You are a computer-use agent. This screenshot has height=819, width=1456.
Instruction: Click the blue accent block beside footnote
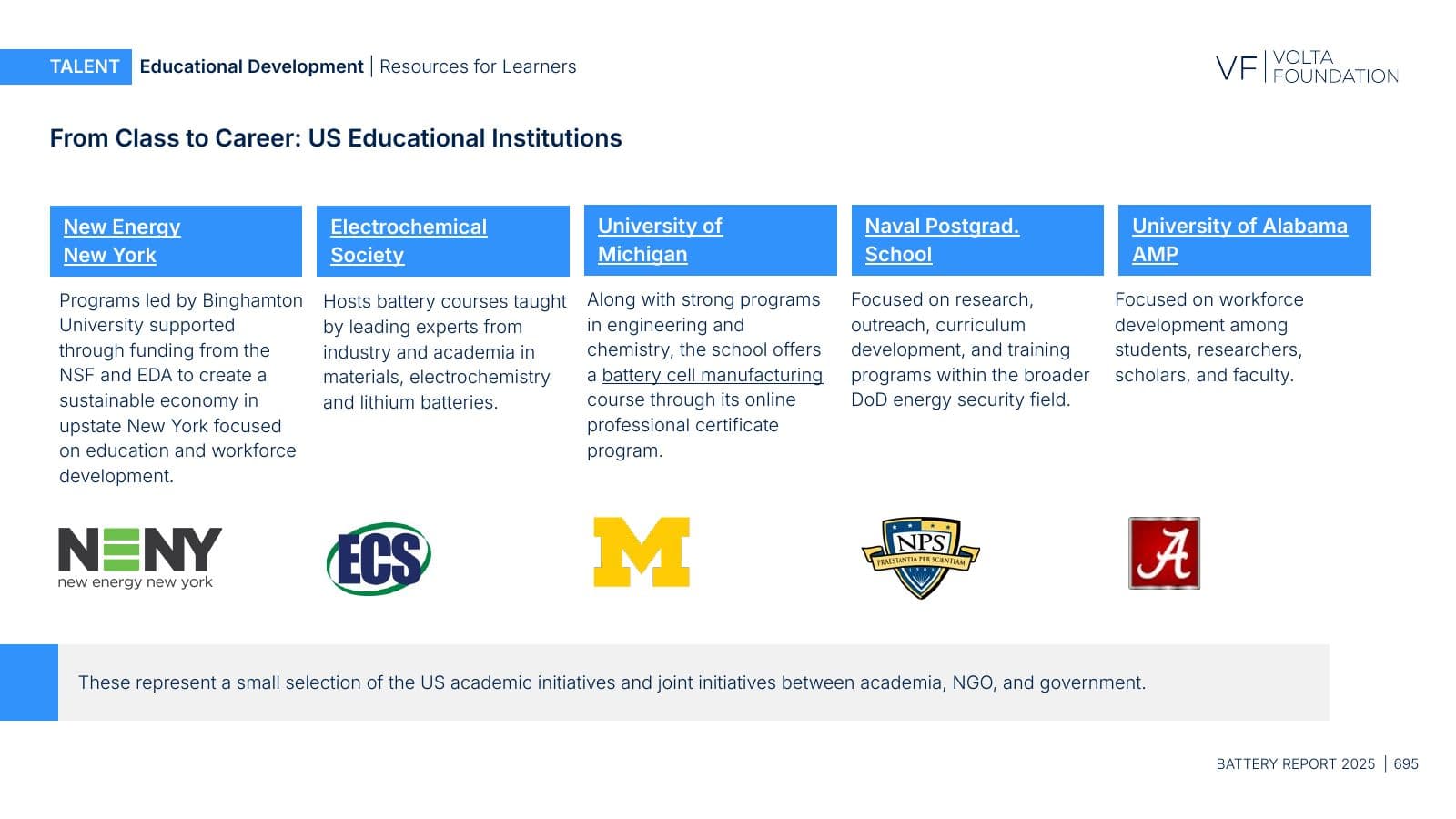click(x=29, y=682)
